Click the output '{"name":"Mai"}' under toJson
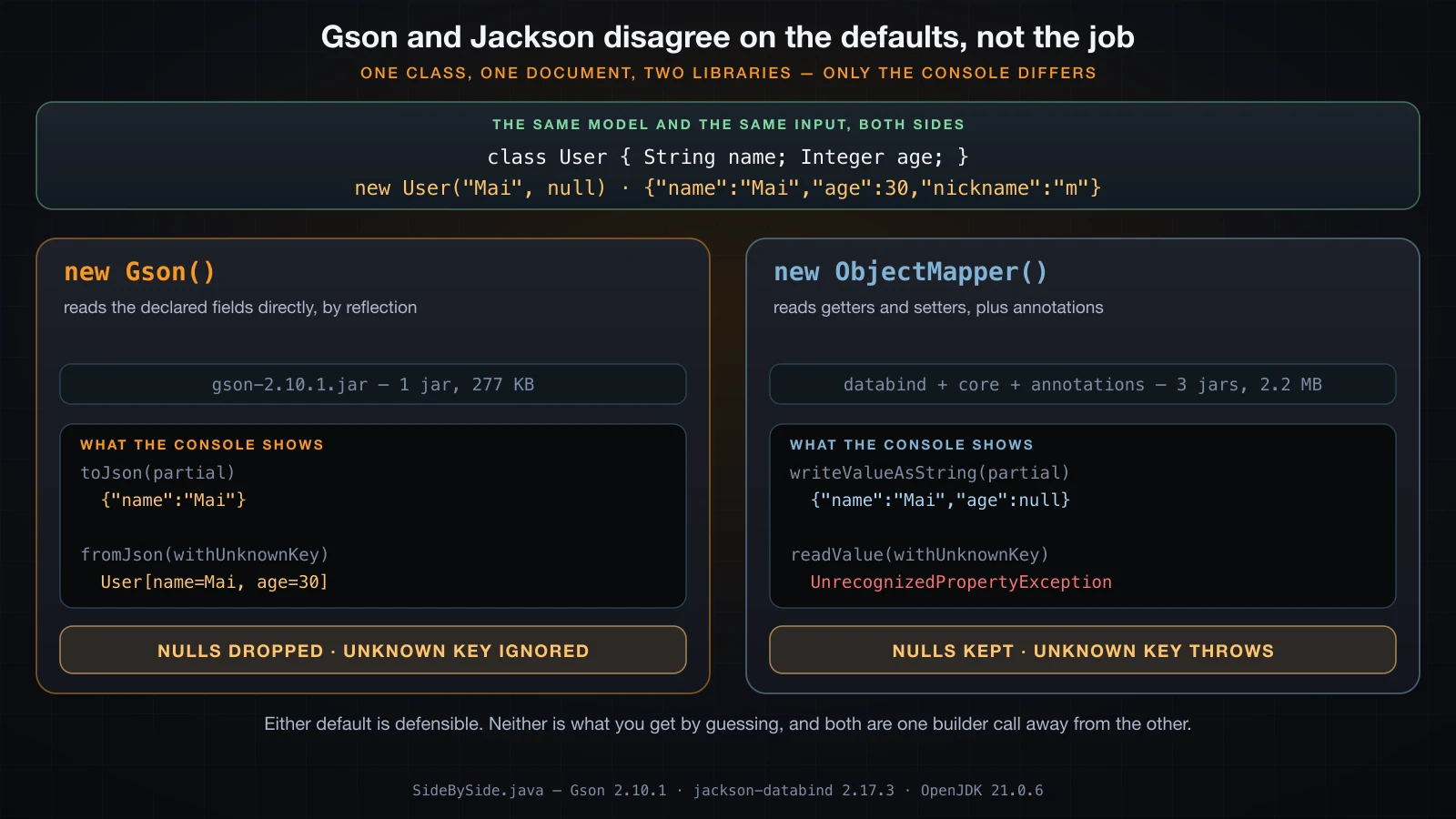 coord(174,500)
